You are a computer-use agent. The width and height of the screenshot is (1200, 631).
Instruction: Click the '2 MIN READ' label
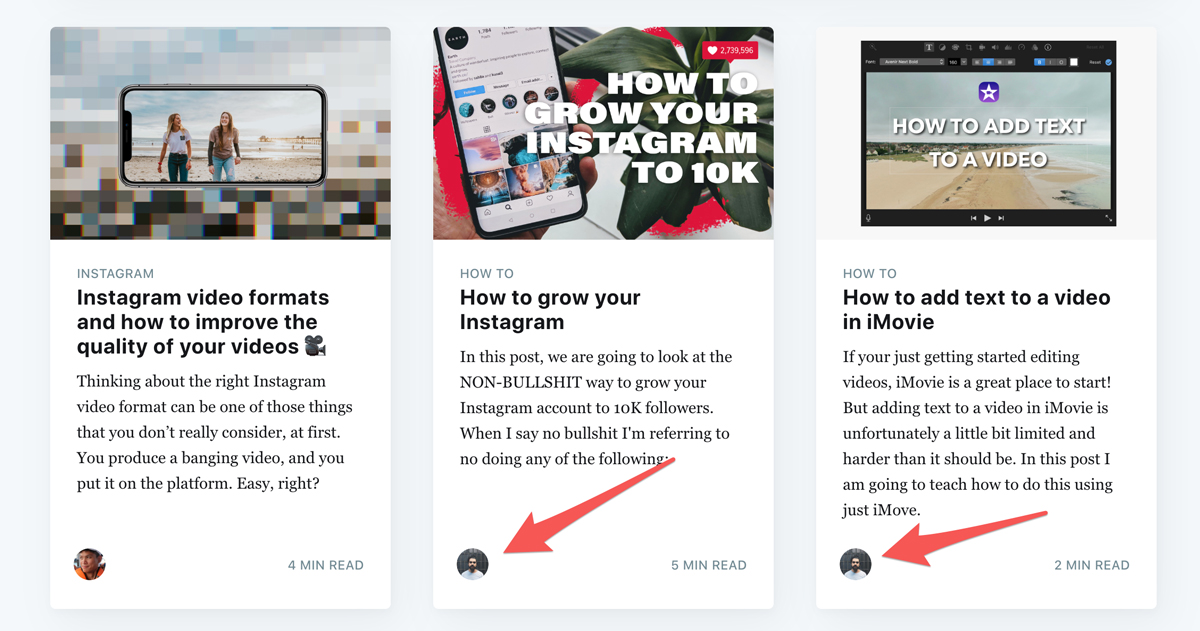(x=1092, y=565)
